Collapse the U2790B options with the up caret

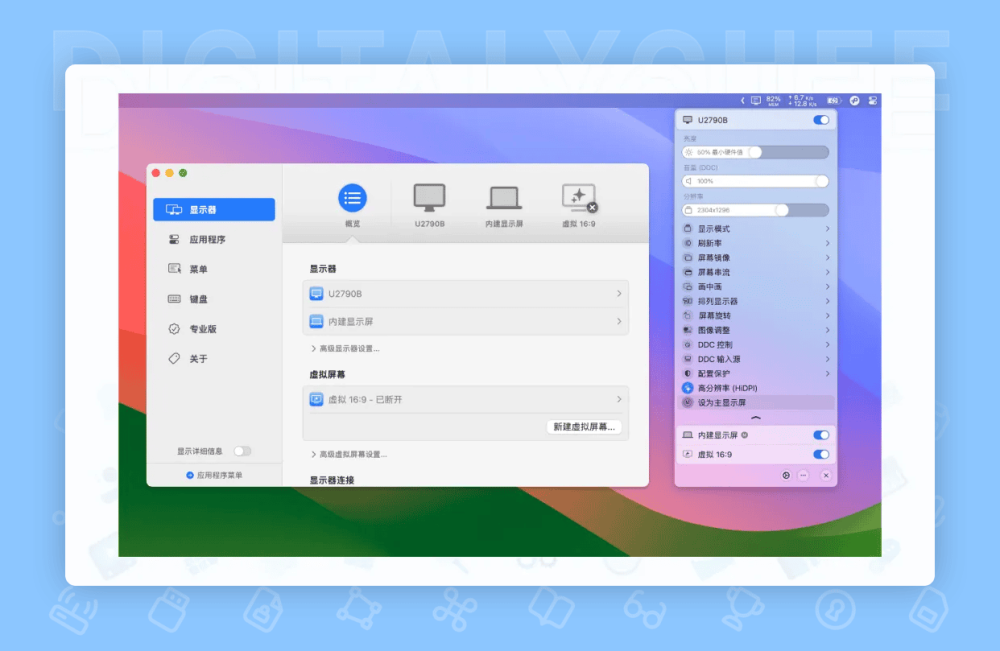(756, 418)
